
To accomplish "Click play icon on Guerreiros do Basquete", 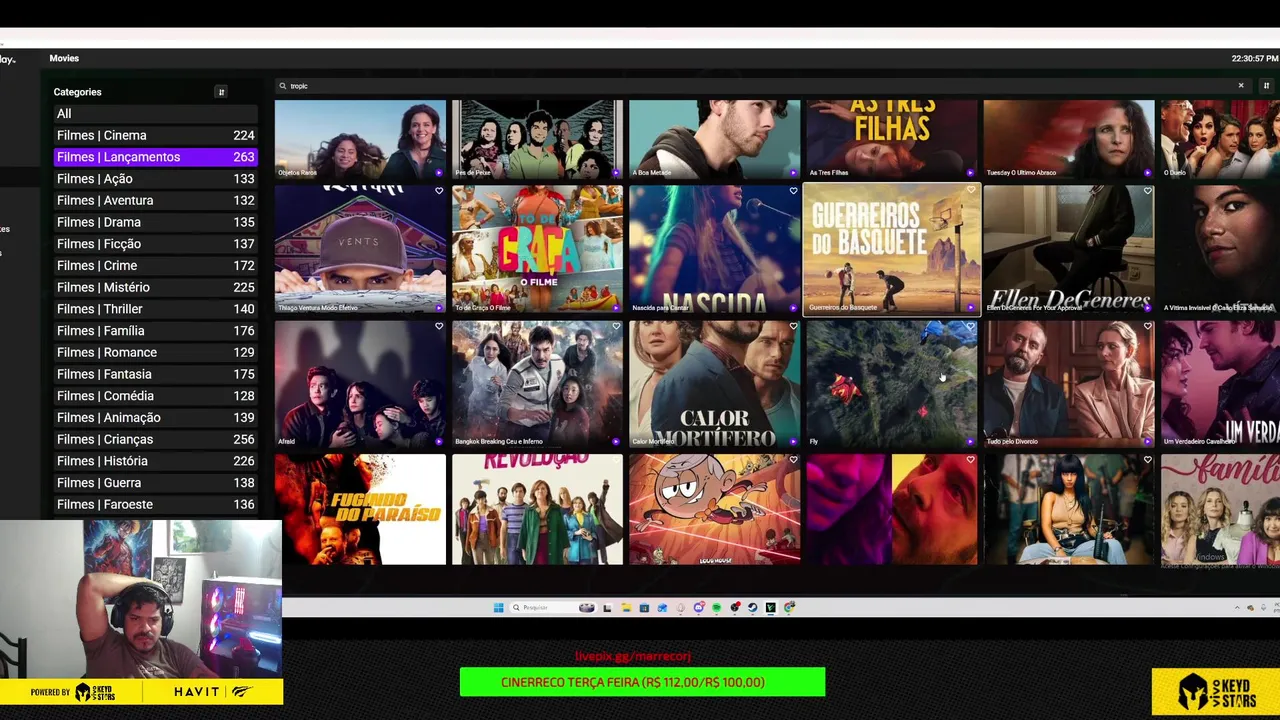I will (969, 307).
